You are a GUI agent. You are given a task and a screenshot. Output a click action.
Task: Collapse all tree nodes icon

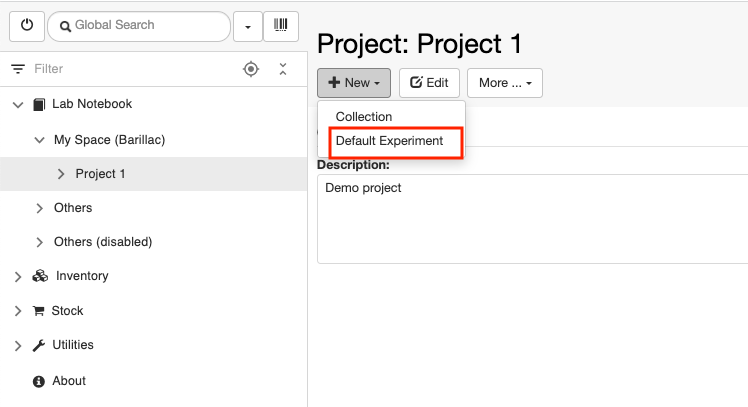283,69
